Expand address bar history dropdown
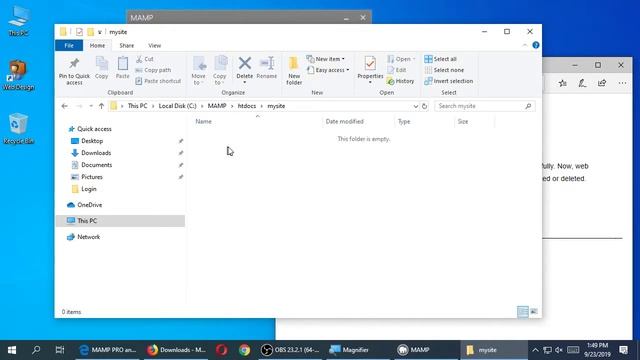 [416, 106]
